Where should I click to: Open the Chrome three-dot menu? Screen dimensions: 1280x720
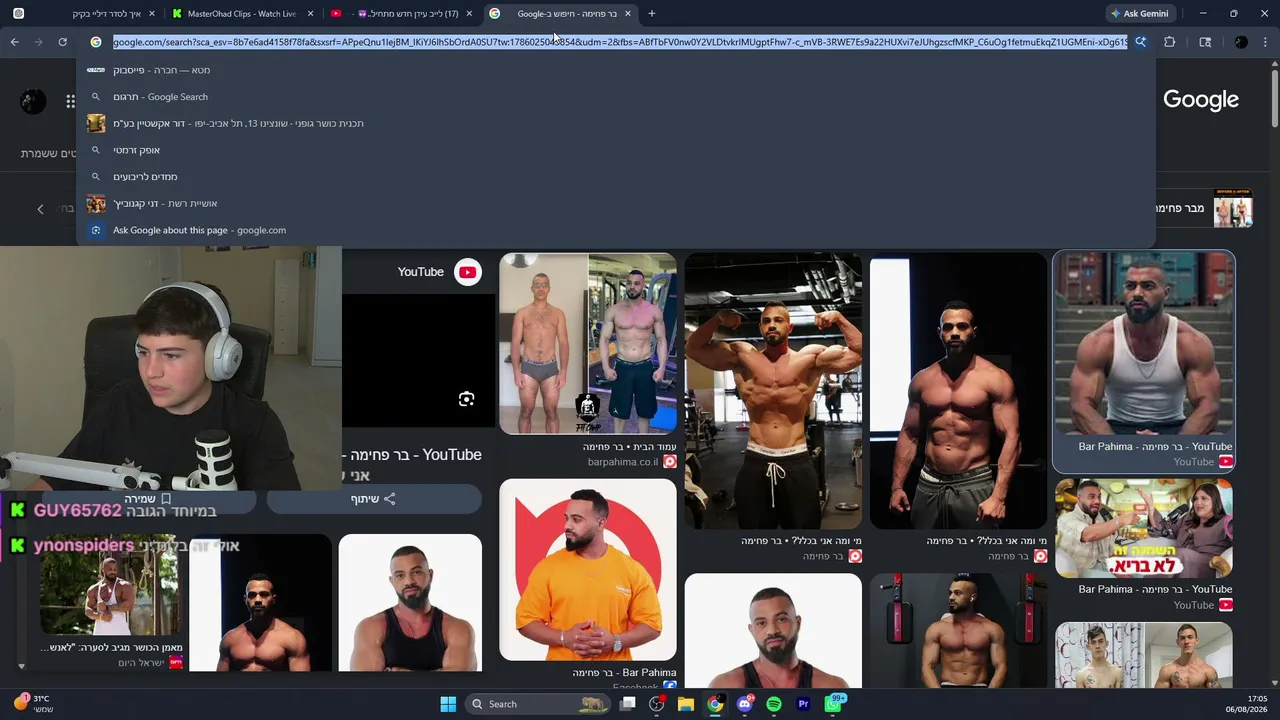[1267, 42]
